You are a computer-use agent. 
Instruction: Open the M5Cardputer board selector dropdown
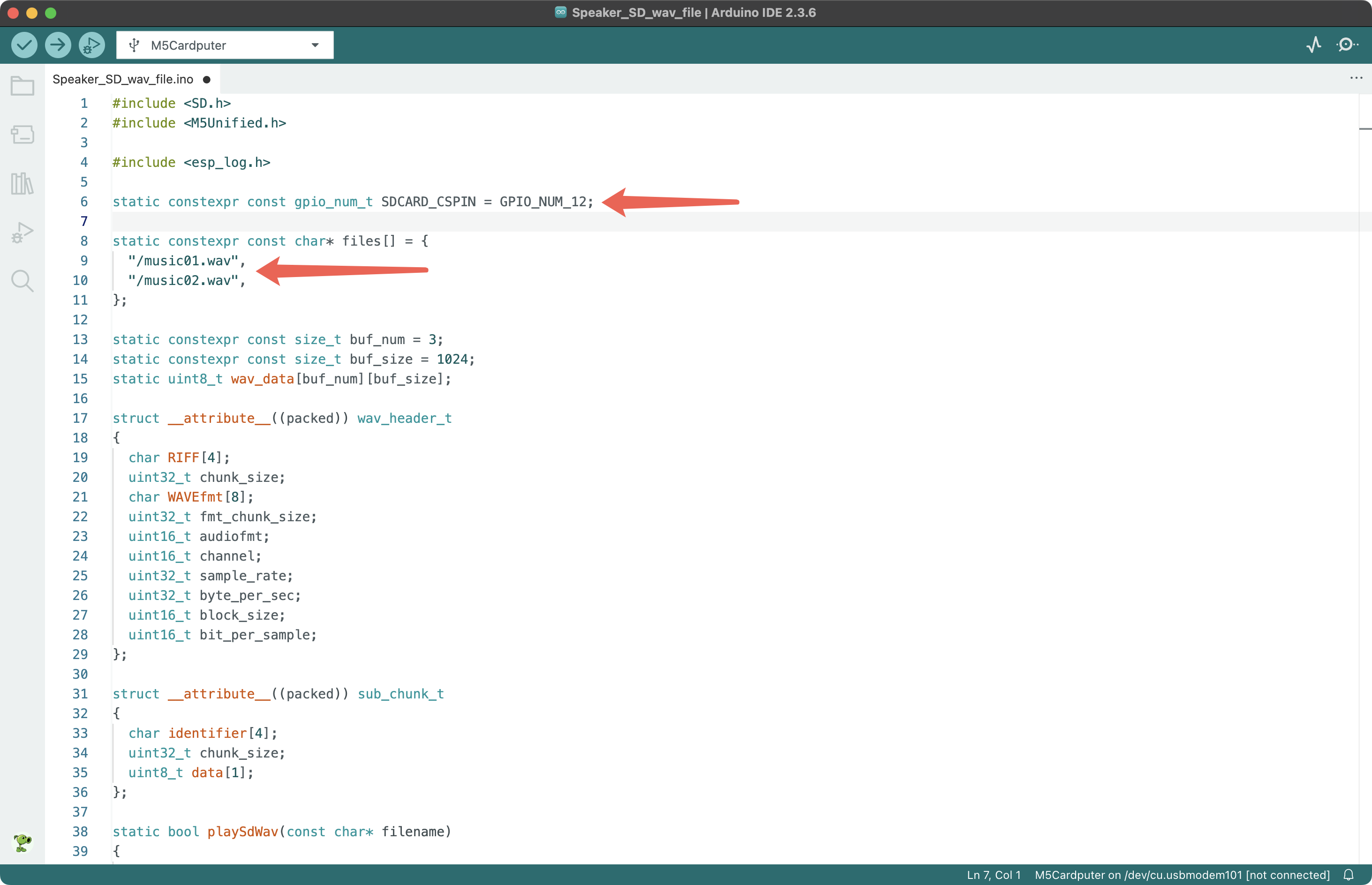(225, 45)
